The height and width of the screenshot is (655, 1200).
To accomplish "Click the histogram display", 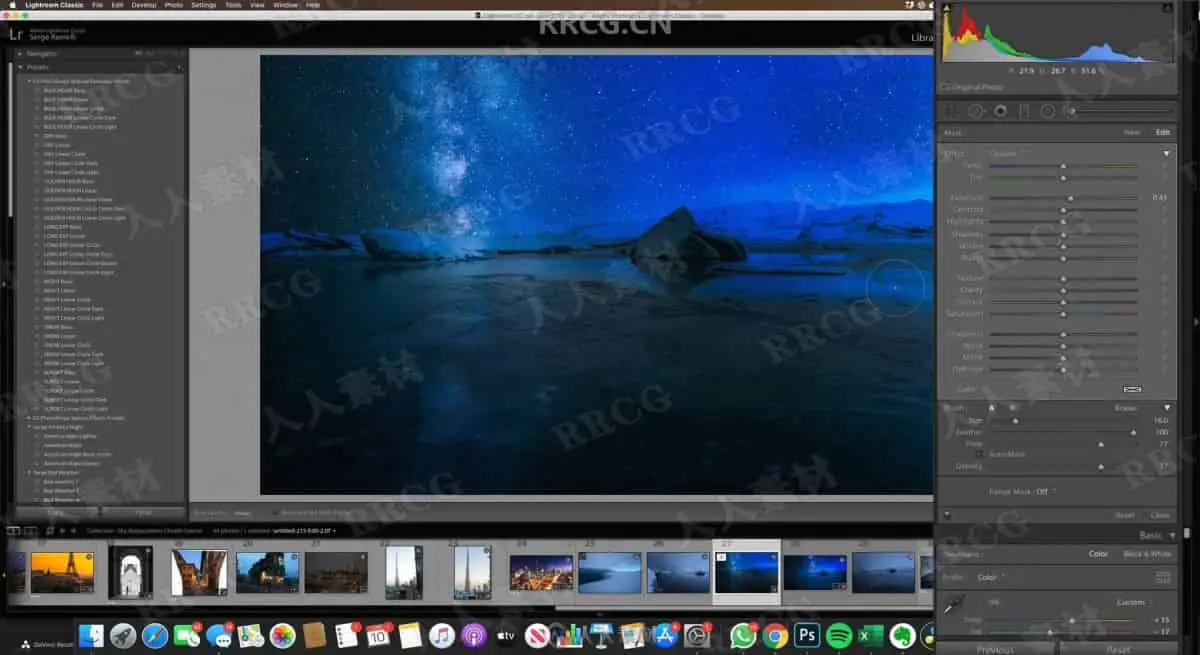I will click(x=1056, y=35).
